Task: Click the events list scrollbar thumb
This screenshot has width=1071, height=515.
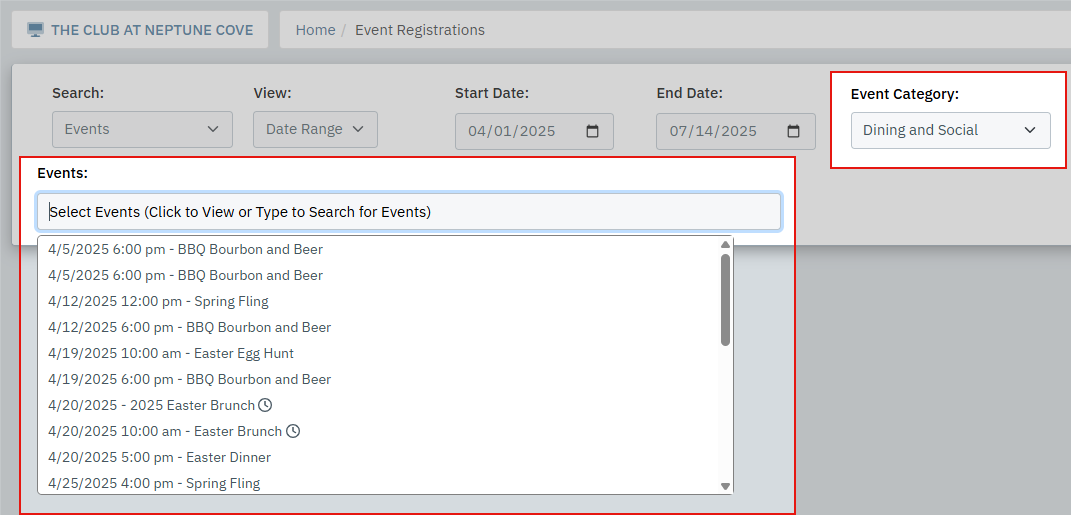Action: [725, 300]
